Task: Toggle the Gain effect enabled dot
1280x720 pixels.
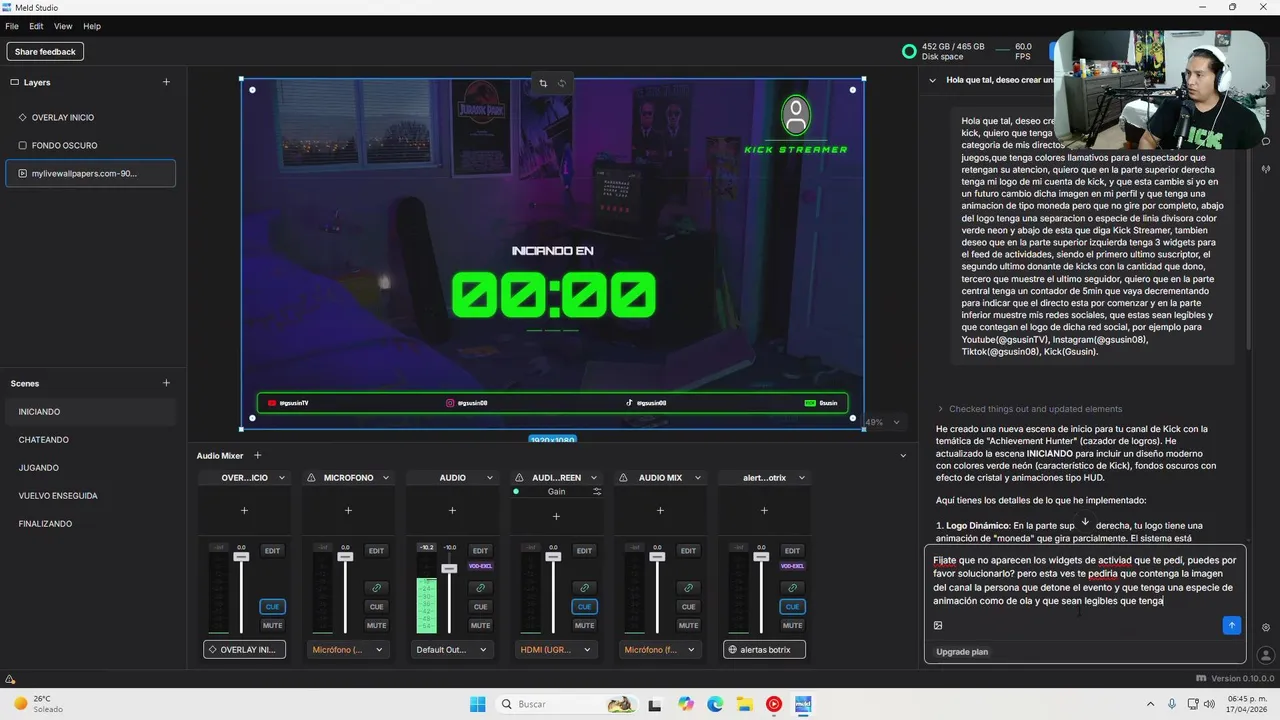Action: 516,491
